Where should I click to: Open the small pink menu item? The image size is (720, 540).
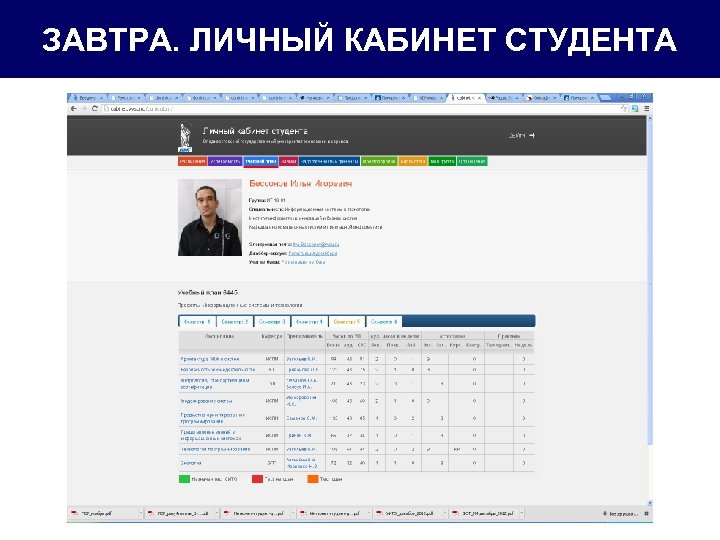288,161
